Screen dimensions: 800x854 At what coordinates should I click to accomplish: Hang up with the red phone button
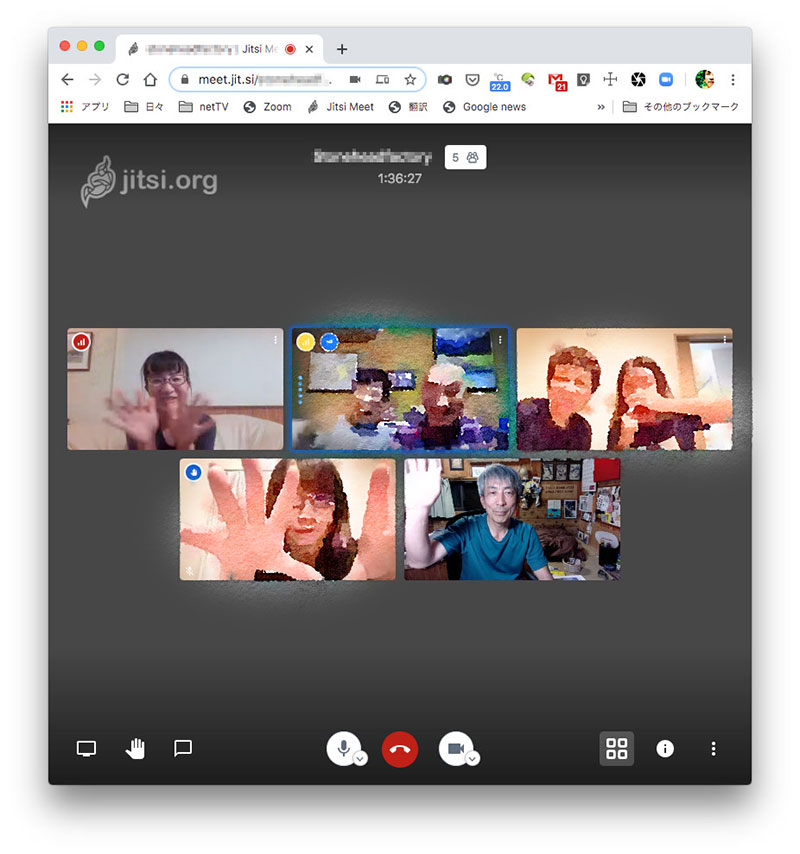400,748
